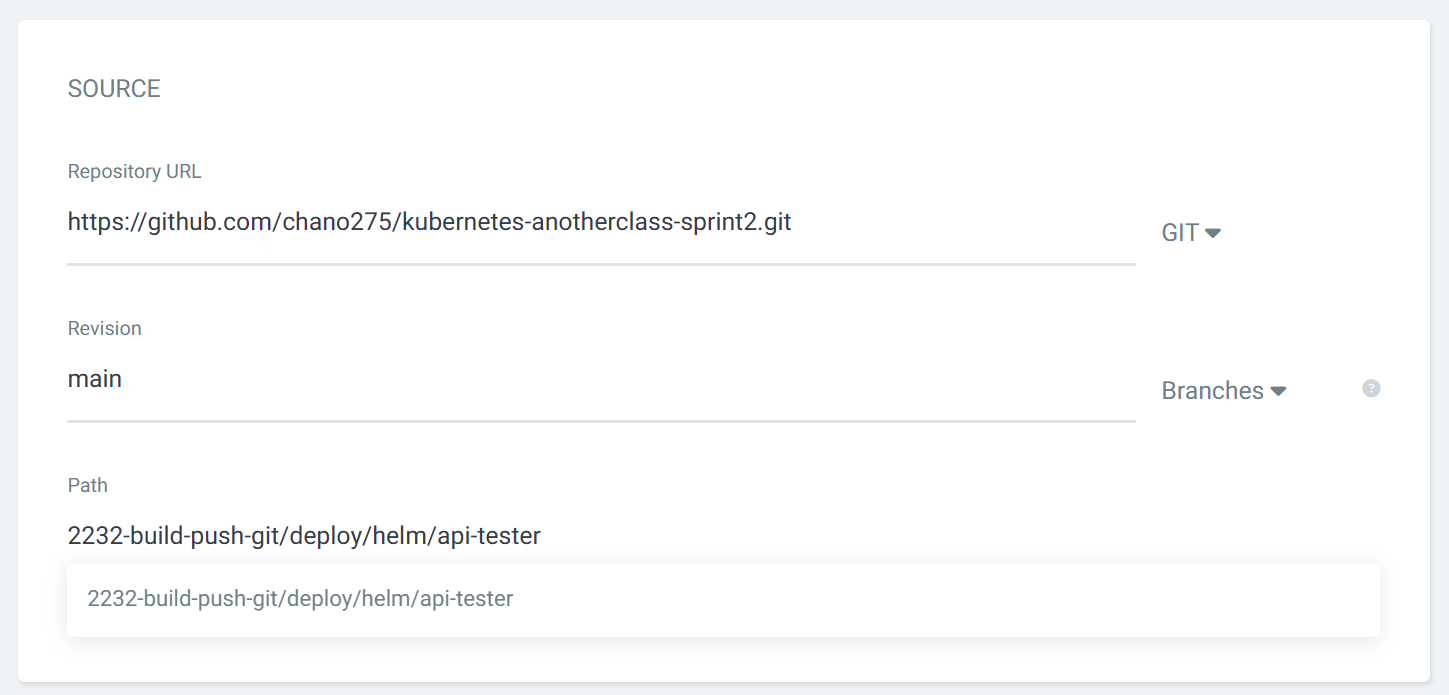Click the empty right side of path suggestion row
1449x695 pixels.
tap(1000, 599)
